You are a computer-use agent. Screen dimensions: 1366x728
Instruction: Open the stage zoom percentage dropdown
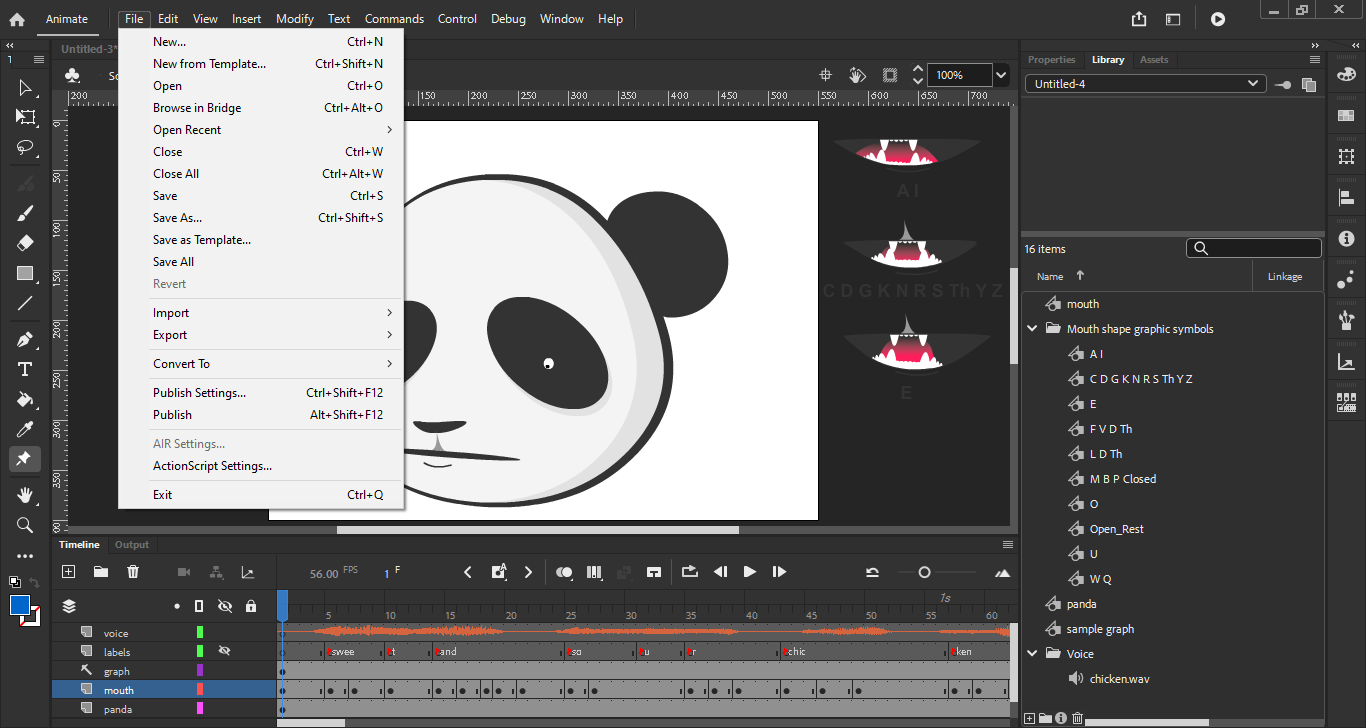1002,75
